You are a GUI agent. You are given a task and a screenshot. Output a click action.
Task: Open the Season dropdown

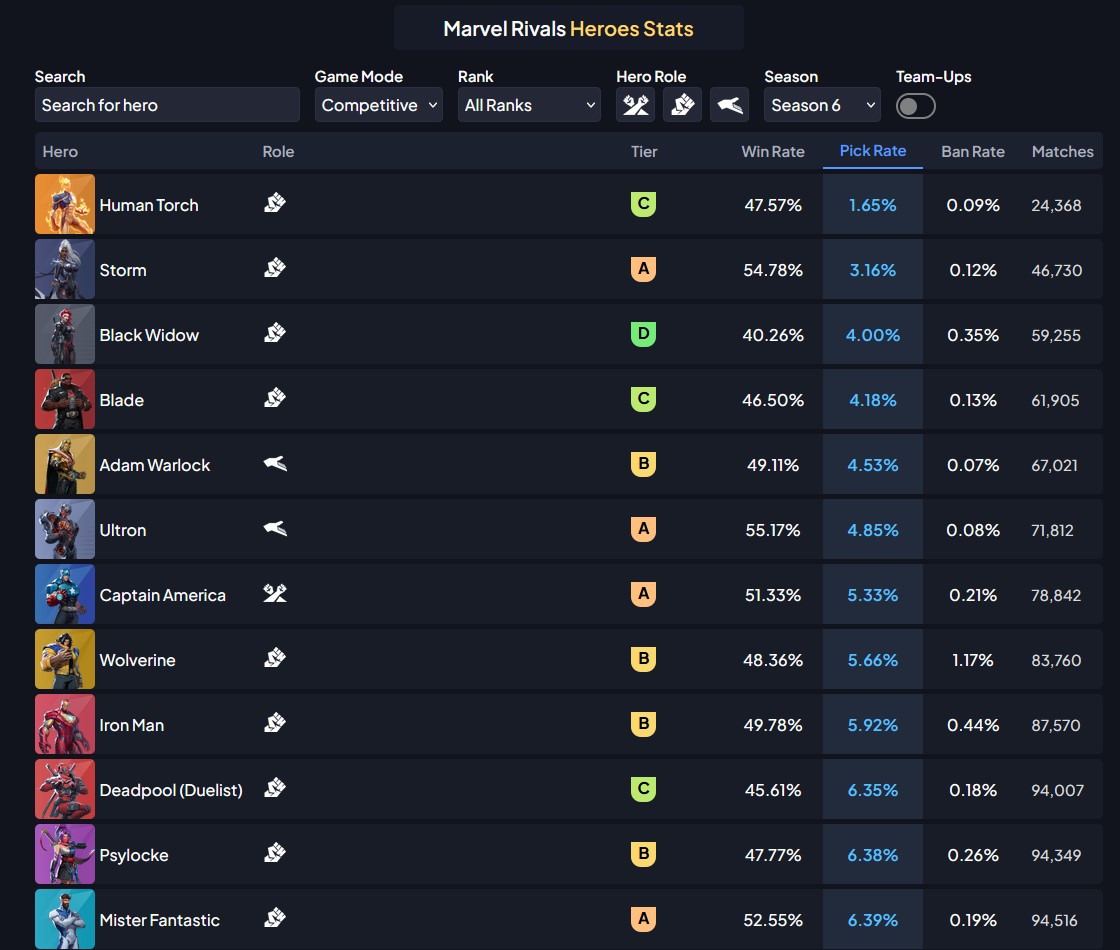[822, 105]
